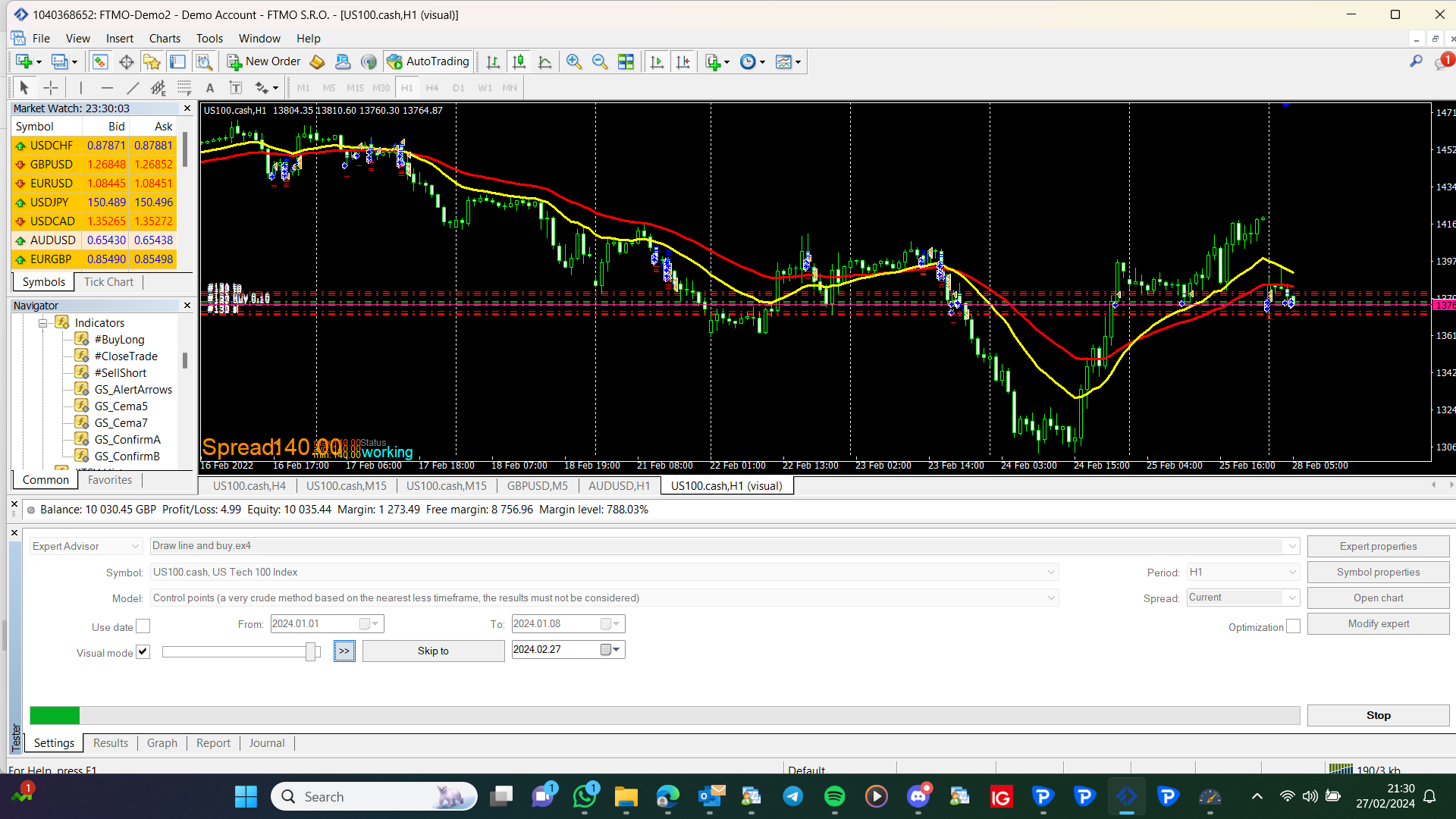Switch to the D1 timeframe button
Viewport: 1456px width, 819px height.
point(458,88)
